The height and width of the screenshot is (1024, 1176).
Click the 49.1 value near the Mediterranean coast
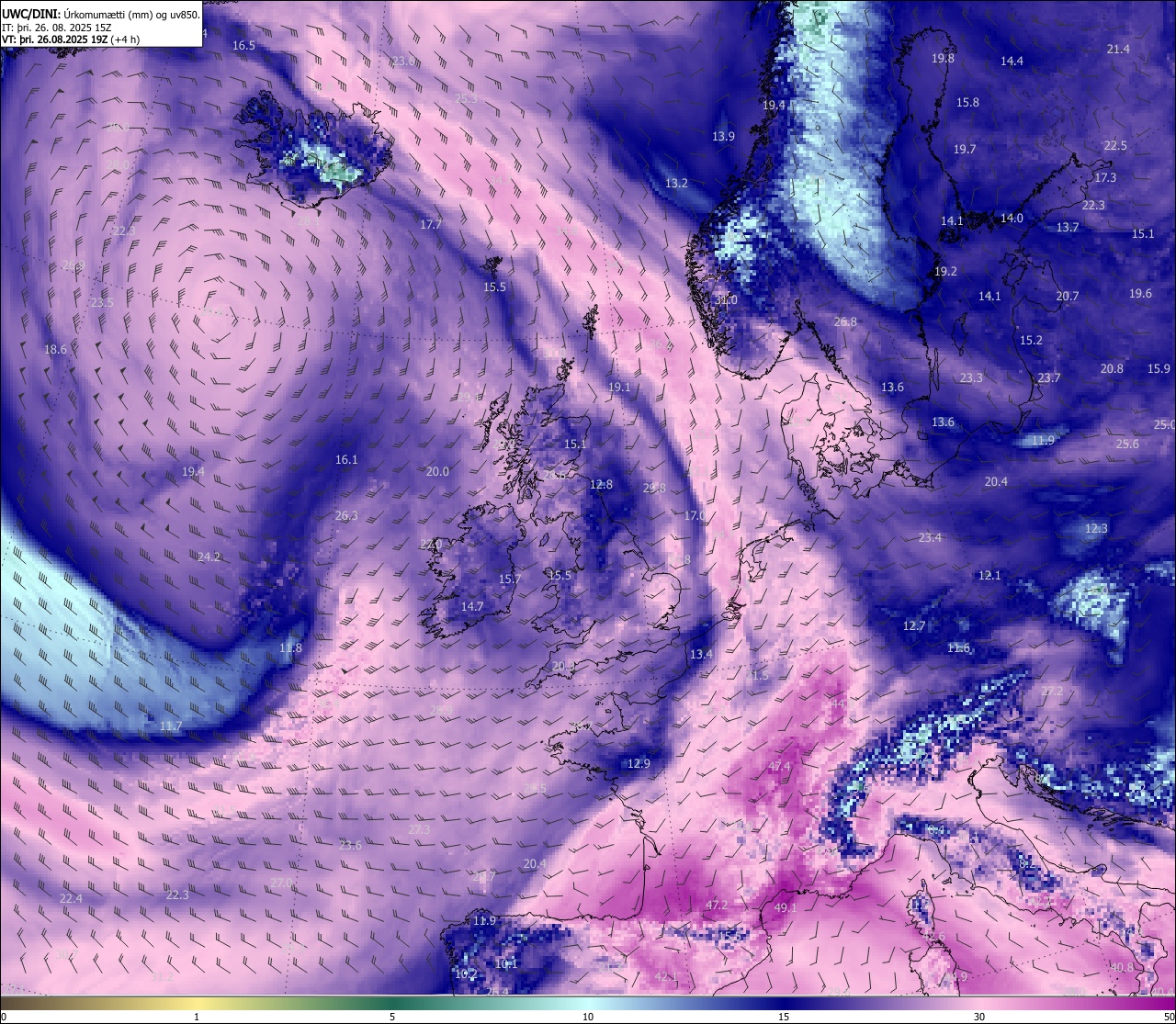click(786, 908)
